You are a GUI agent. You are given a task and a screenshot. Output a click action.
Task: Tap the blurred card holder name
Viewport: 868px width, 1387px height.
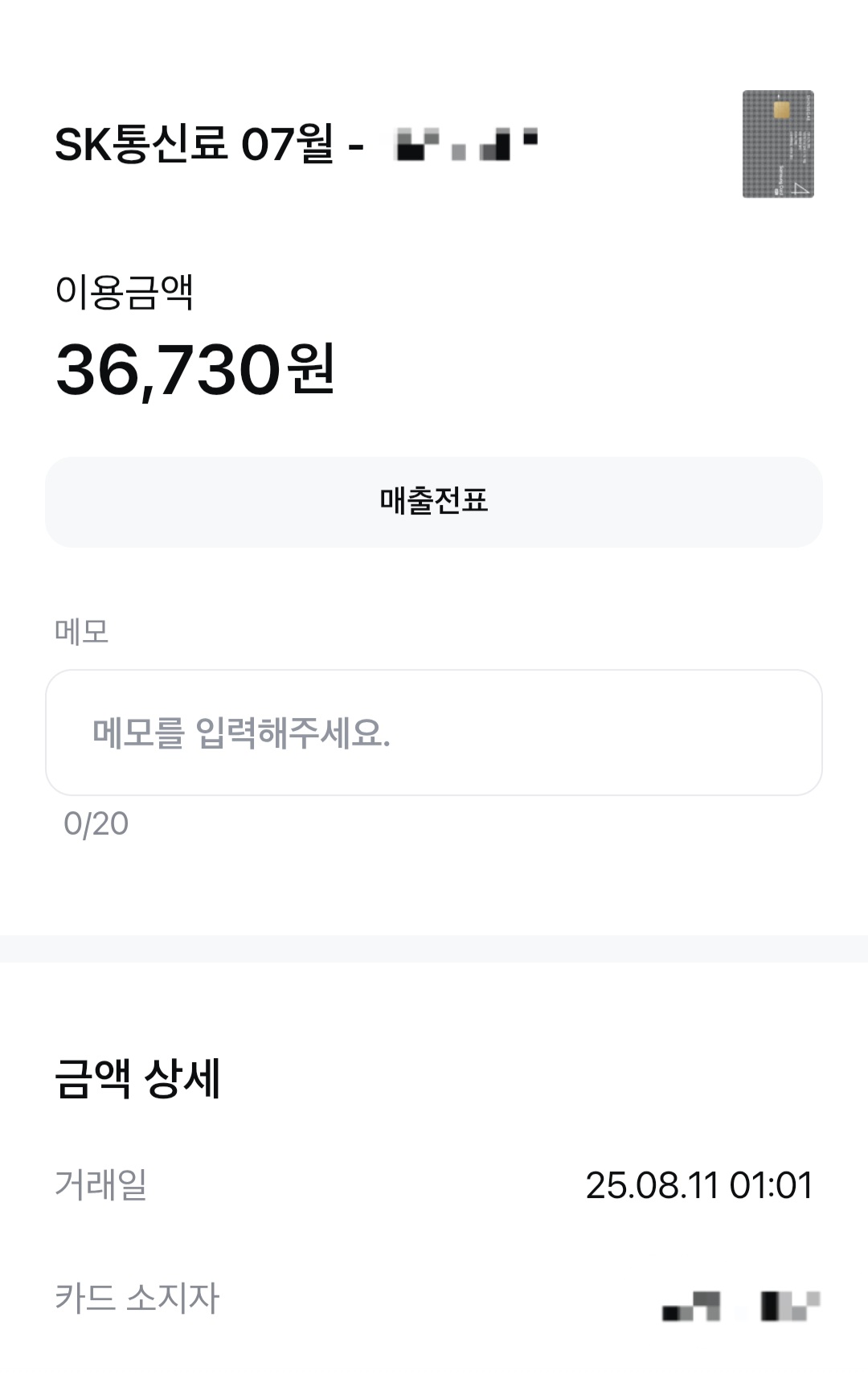pos(740,1306)
